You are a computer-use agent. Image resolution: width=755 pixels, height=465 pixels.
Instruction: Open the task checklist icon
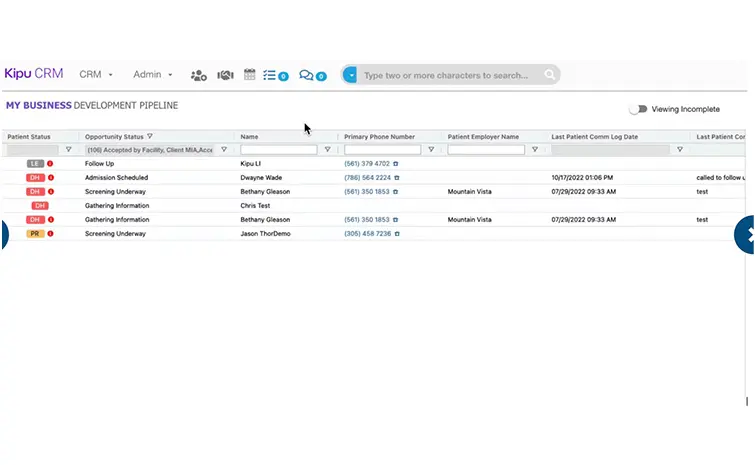pyautogui.click(x=270, y=75)
